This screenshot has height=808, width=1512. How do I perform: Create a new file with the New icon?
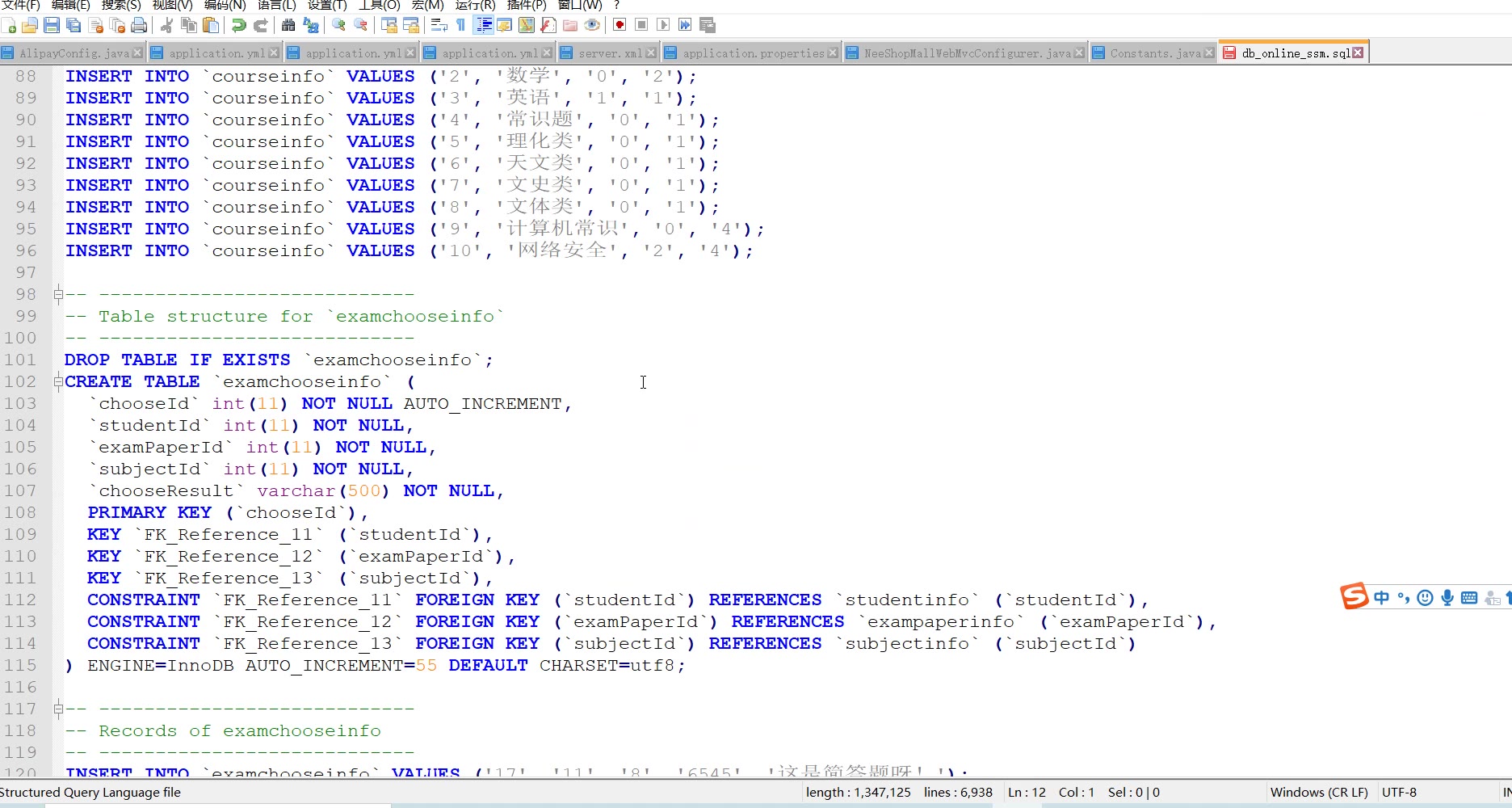8,25
